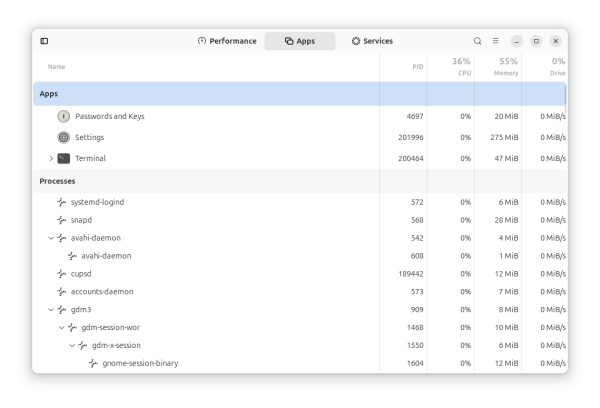This screenshot has height=408, width=600.
Task: Open the search icon in header
Action: [x=477, y=41]
